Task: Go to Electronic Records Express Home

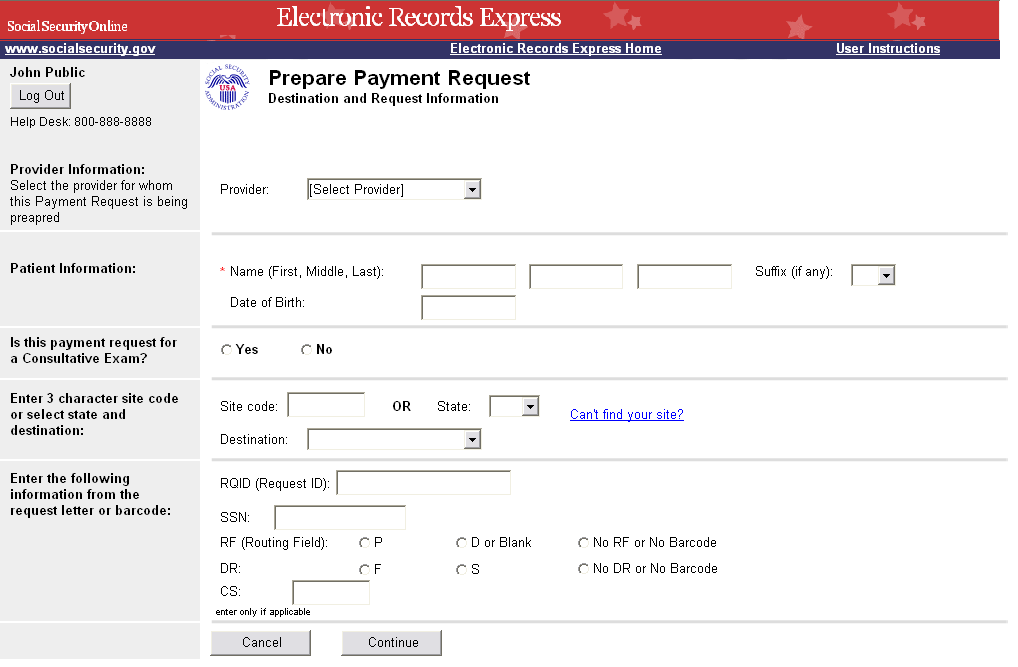Action: 556,49
